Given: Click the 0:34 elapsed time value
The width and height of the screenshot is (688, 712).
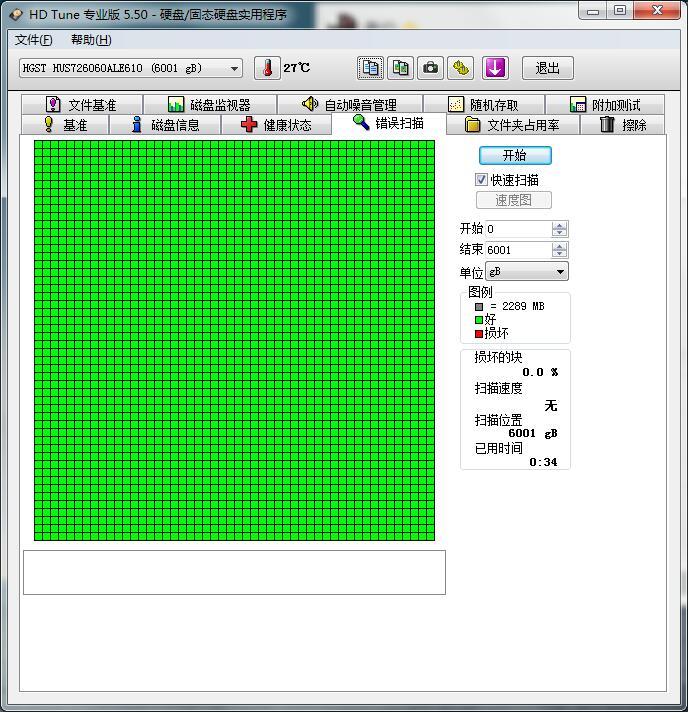Looking at the screenshot, I should 543,462.
